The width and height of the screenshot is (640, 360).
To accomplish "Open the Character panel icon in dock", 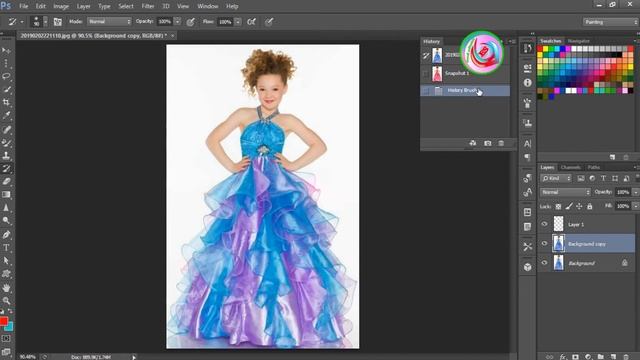I will [x=527, y=144].
